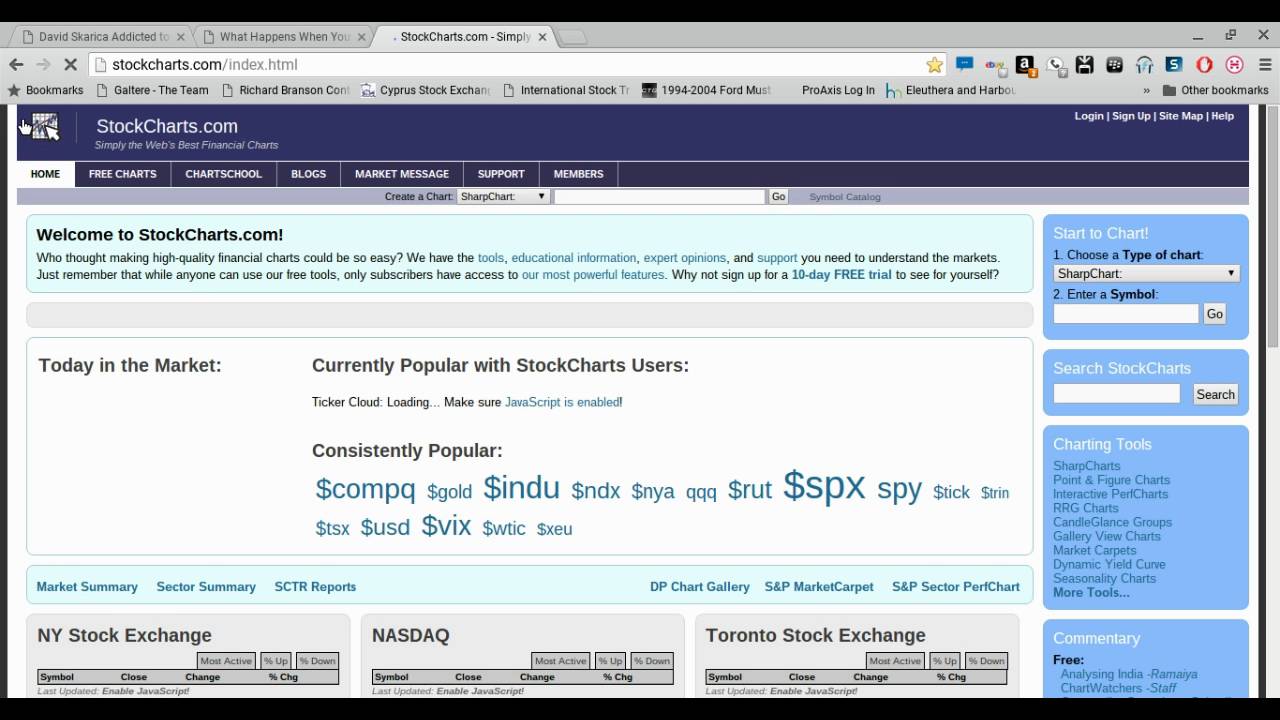Open the Cyprus Stock Exchange bookmark
The height and width of the screenshot is (720, 1280).
(426, 90)
